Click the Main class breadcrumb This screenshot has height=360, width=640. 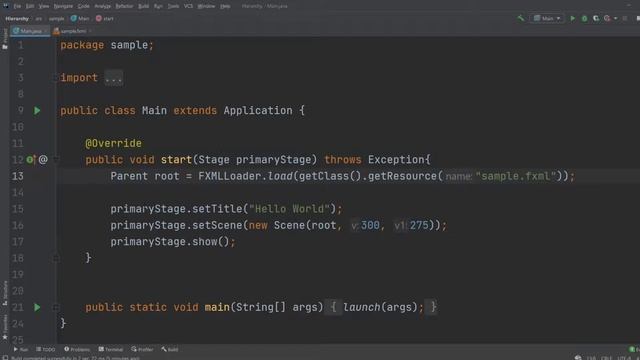pos(80,18)
